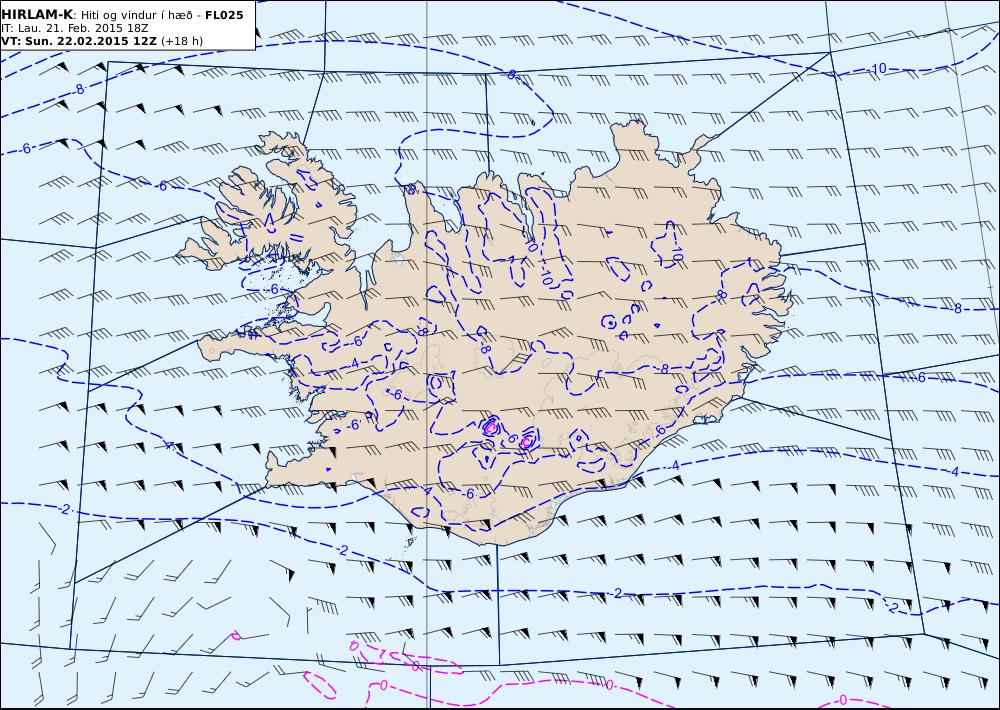Click the 'FL025' flight level label
This screenshot has height=710, width=1000.
click(x=224, y=15)
